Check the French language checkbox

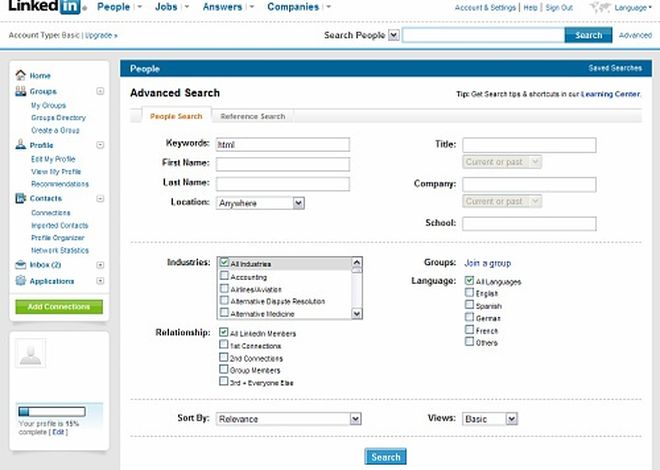pyautogui.click(x=469, y=329)
